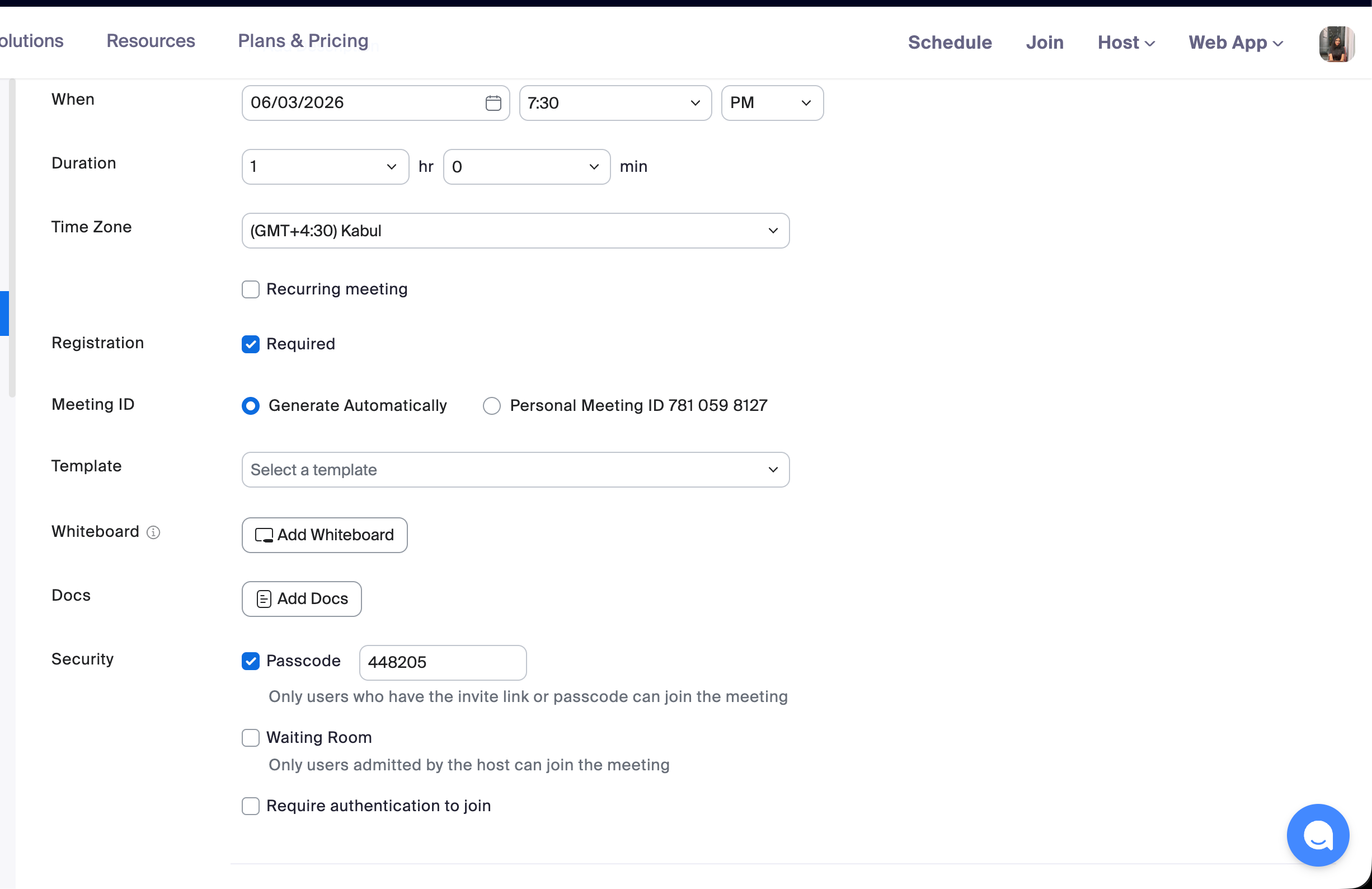Open the Select a template dropdown
1372x889 pixels.
click(515, 470)
